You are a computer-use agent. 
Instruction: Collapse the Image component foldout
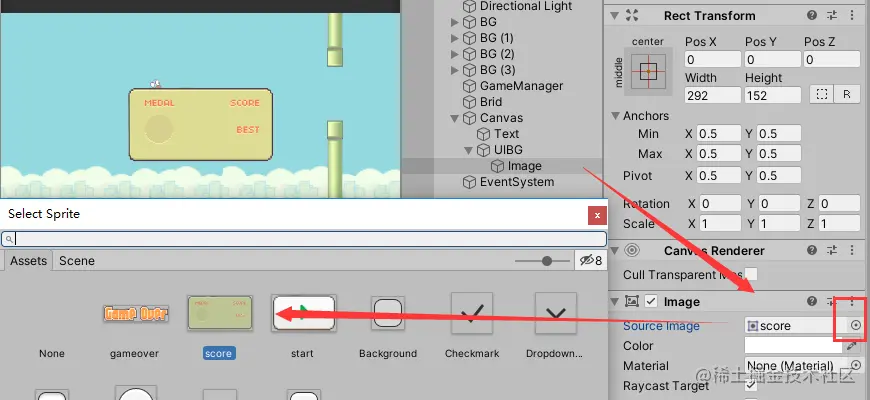pos(614,302)
